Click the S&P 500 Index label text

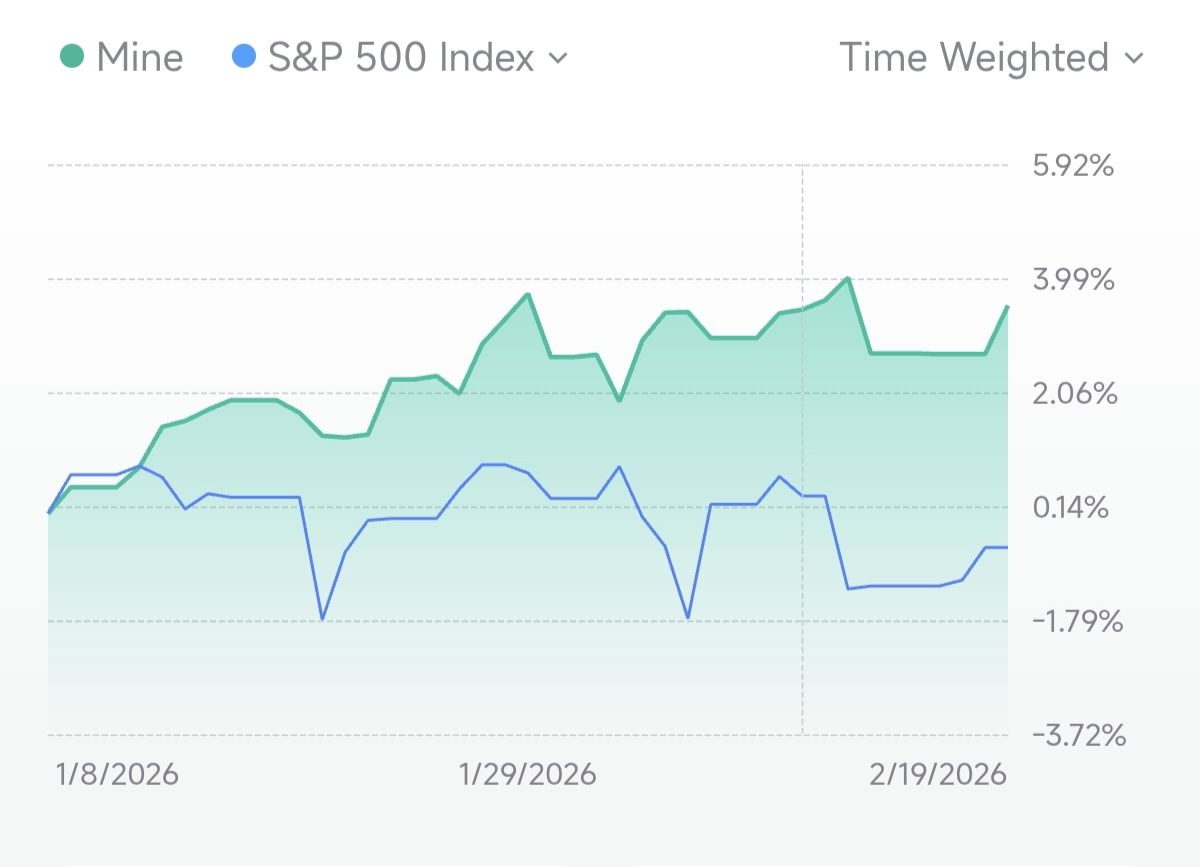coord(401,57)
